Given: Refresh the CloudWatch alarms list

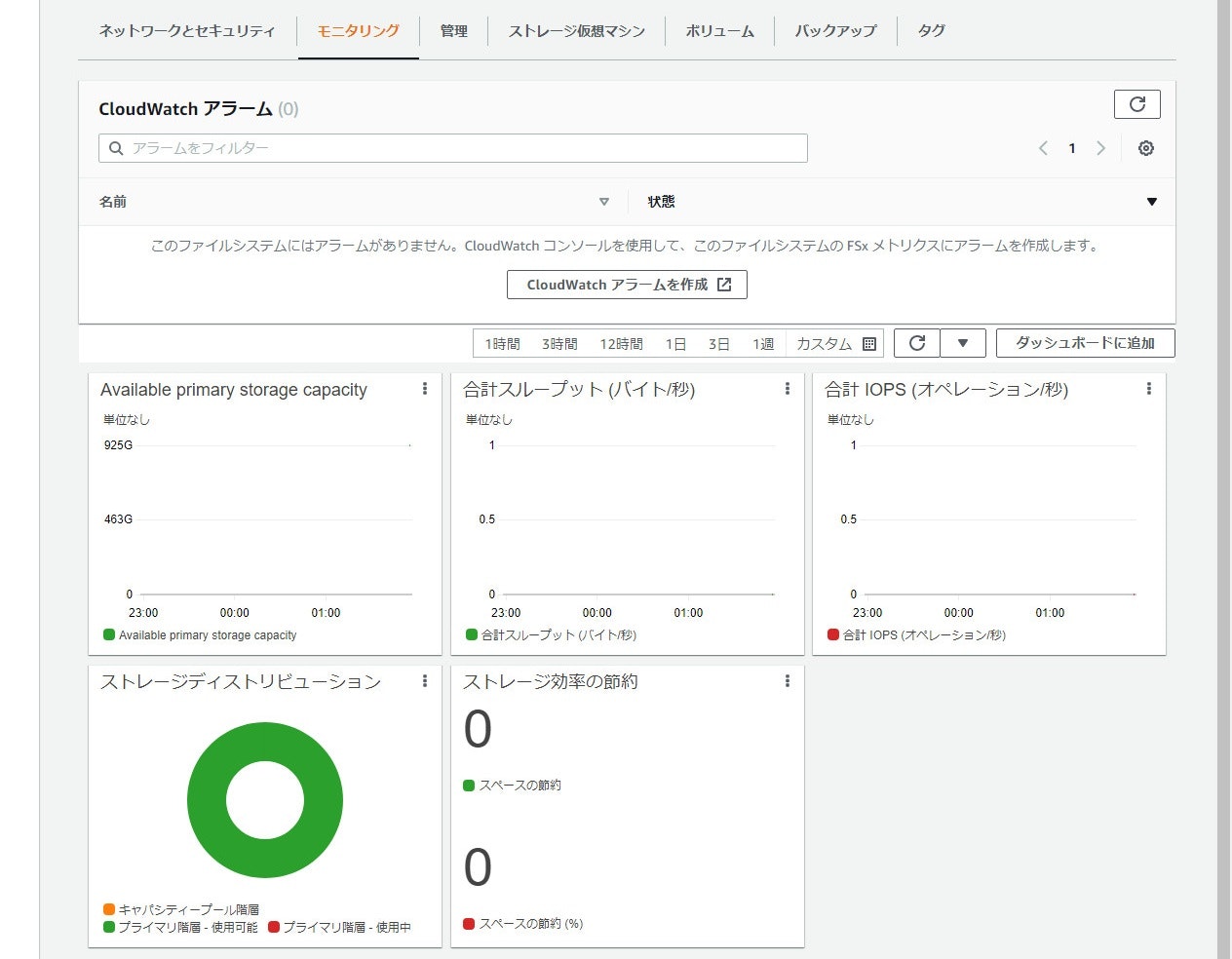Looking at the screenshot, I should (x=1136, y=104).
